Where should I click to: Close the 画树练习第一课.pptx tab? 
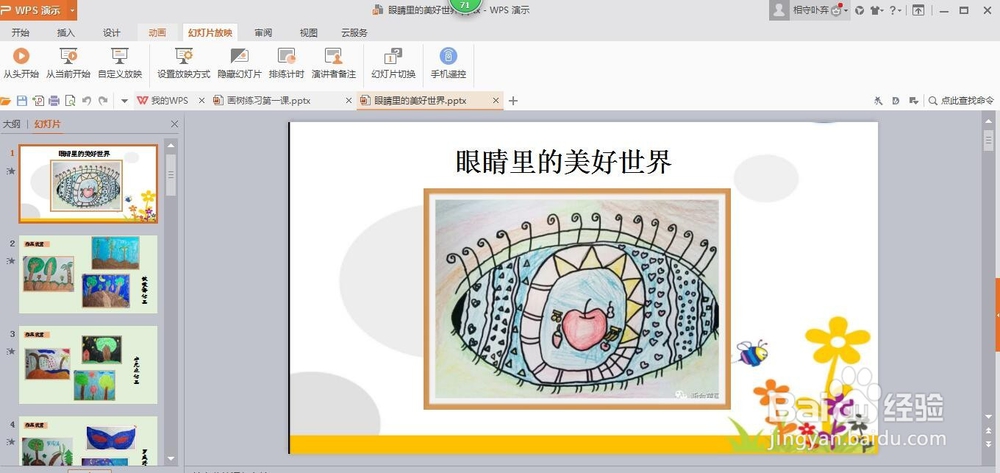348,101
